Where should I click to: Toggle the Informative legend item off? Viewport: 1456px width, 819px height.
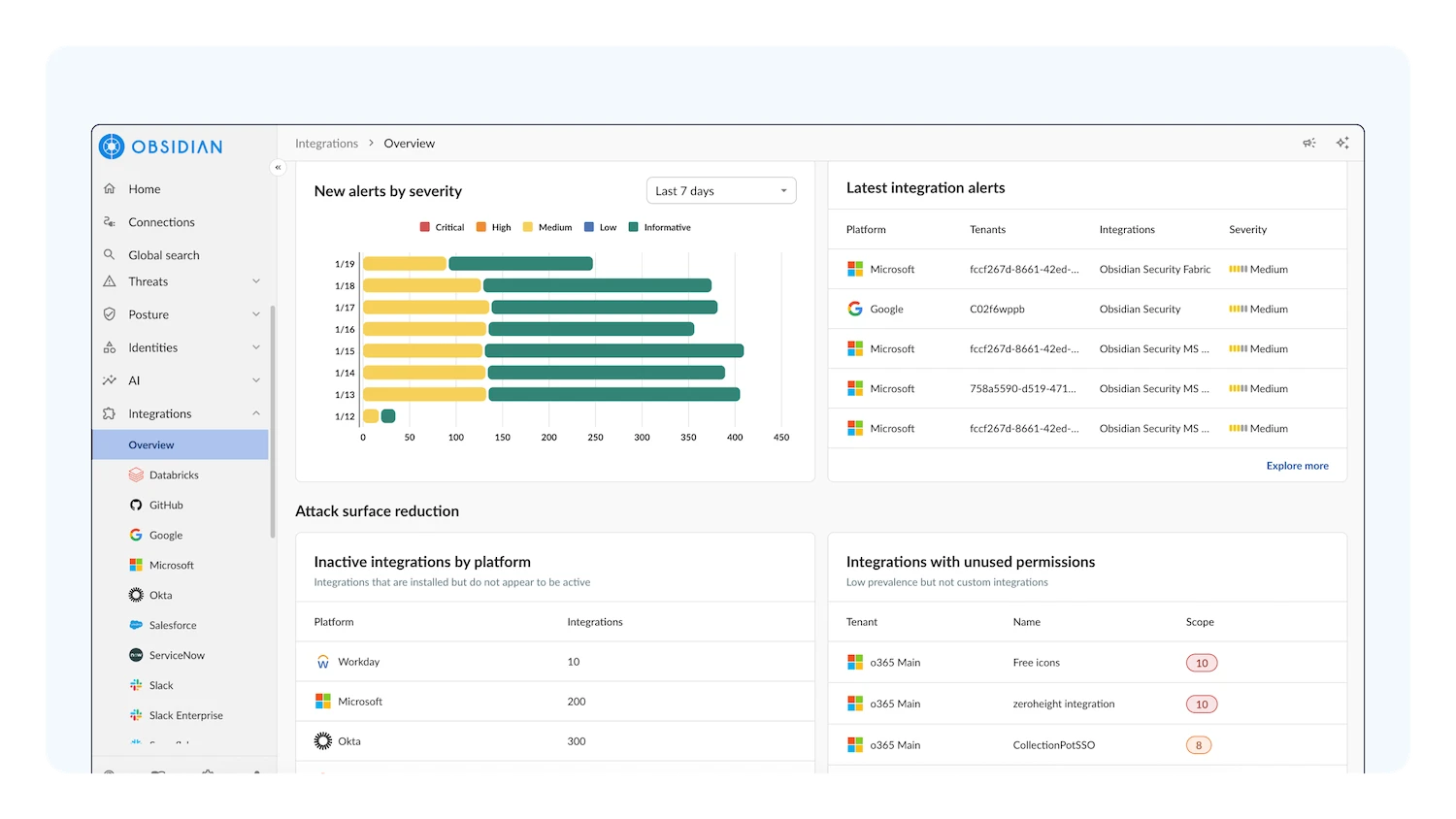coord(659,226)
